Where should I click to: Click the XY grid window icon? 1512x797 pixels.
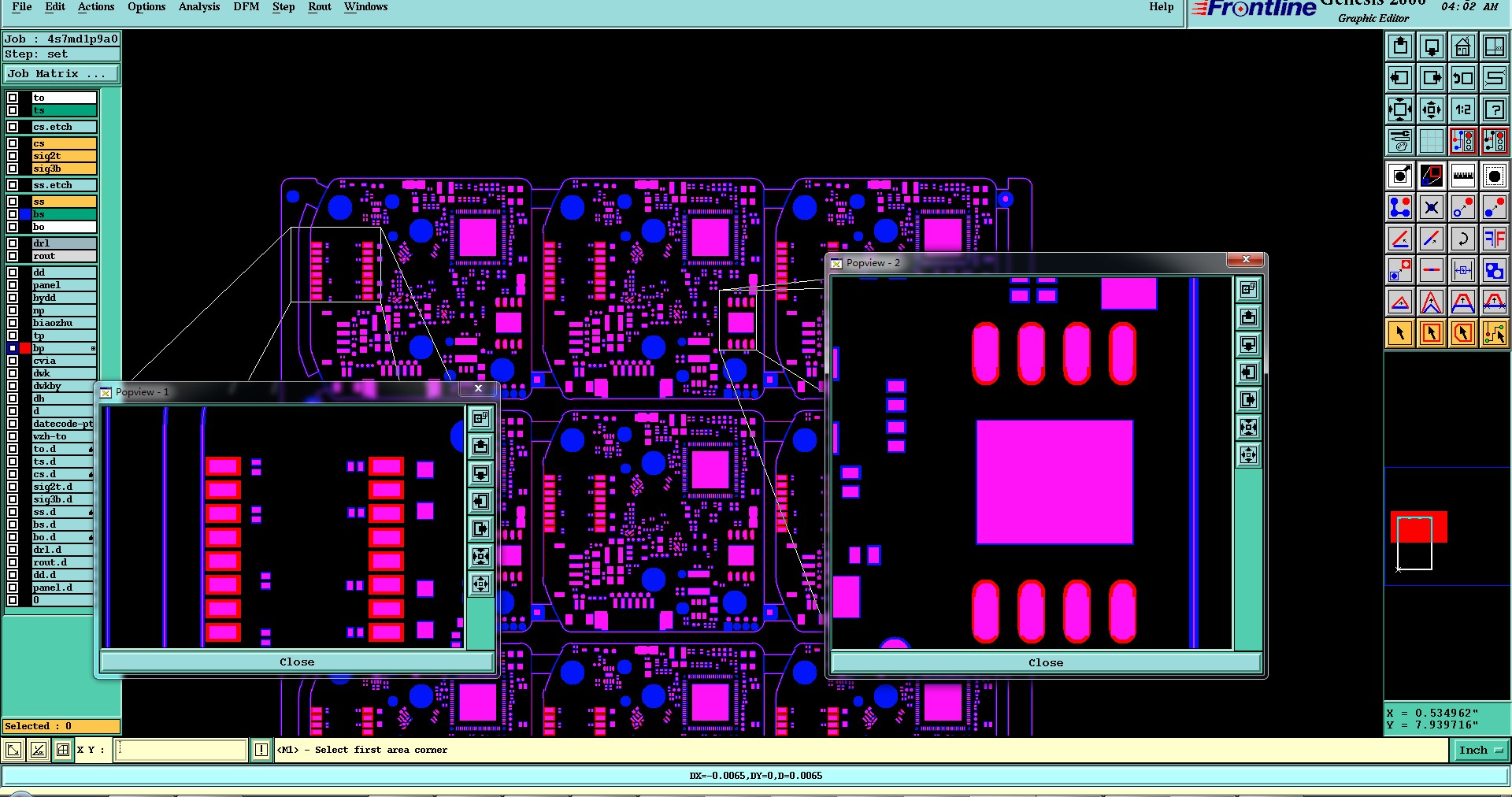pyautogui.click(x=1495, y=46)
